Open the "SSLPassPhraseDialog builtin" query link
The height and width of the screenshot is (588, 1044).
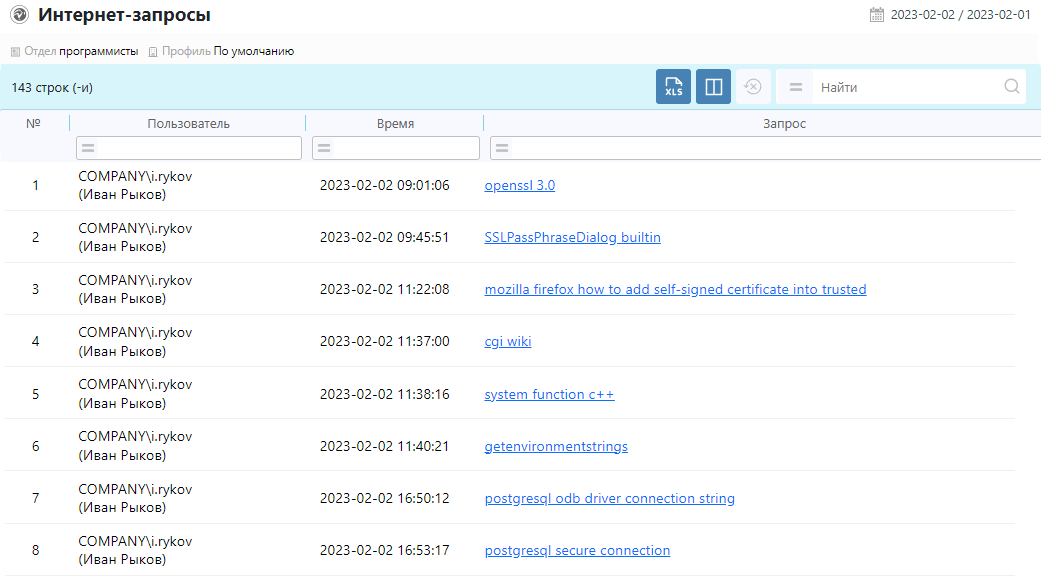572,237
